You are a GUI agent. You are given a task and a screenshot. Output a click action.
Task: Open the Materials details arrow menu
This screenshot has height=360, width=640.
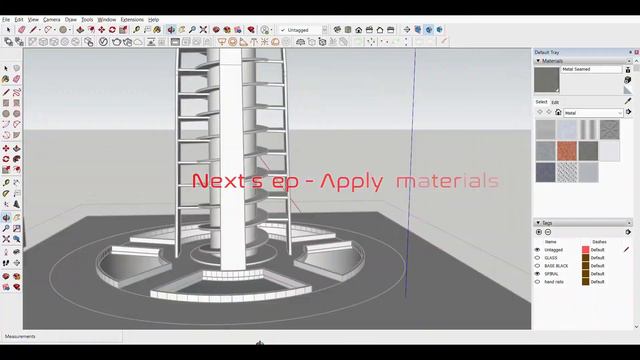click(628, 112)
